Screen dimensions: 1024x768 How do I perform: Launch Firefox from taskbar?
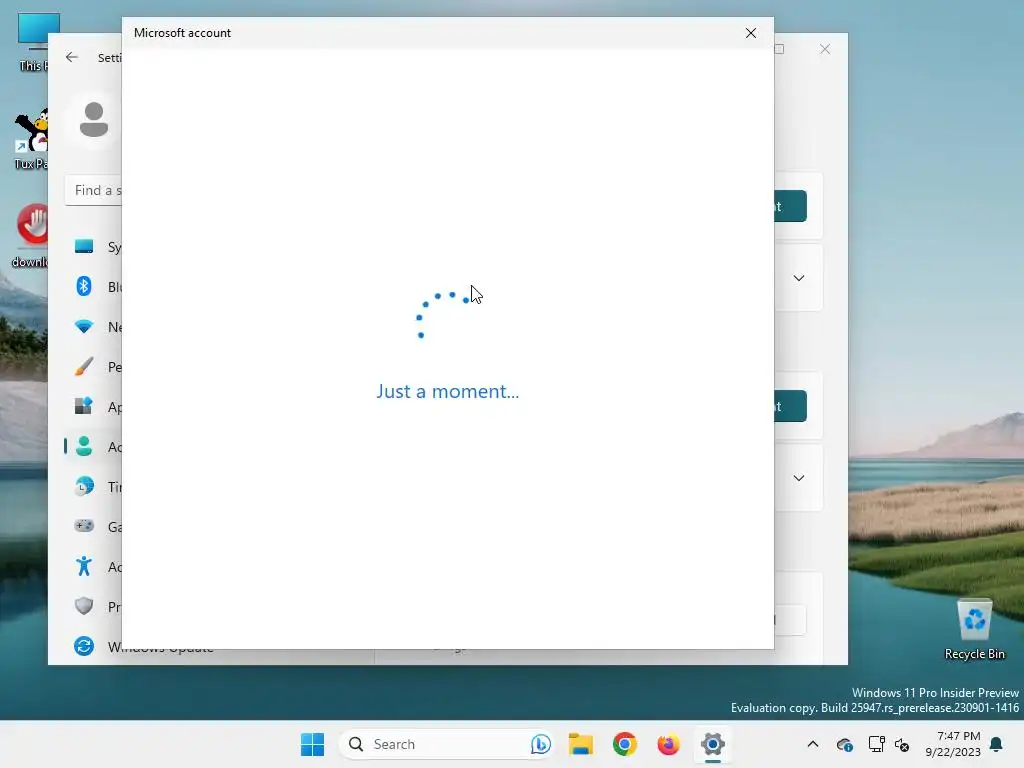668,744
